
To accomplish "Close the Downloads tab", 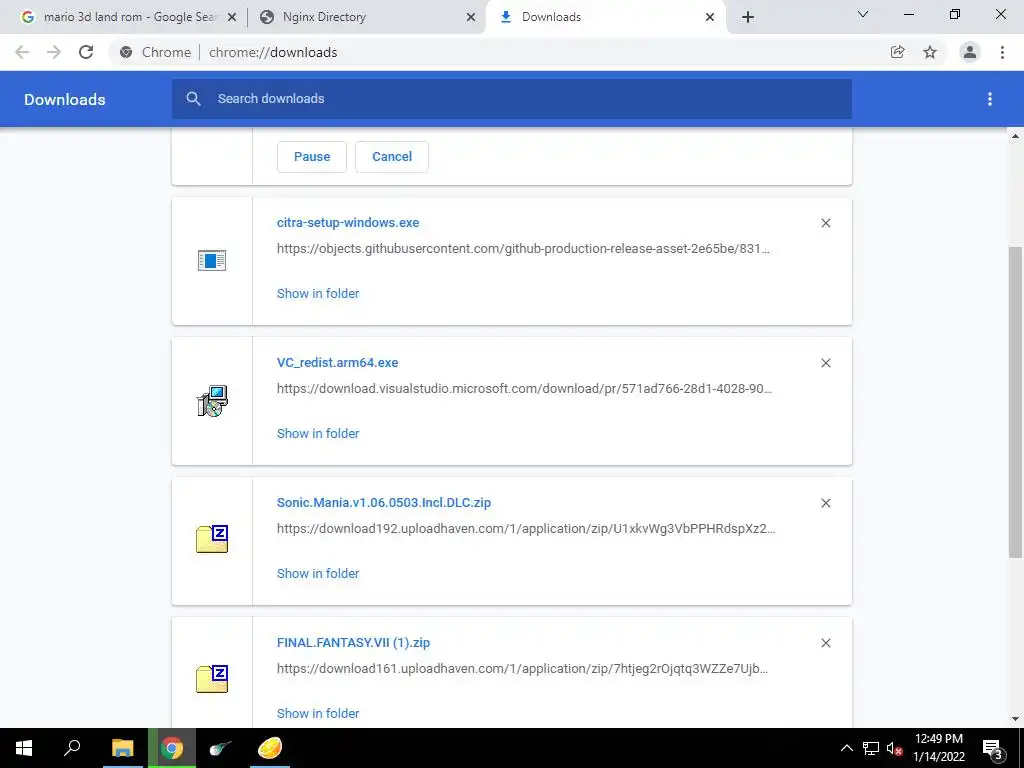I will (x=710, y=18).
